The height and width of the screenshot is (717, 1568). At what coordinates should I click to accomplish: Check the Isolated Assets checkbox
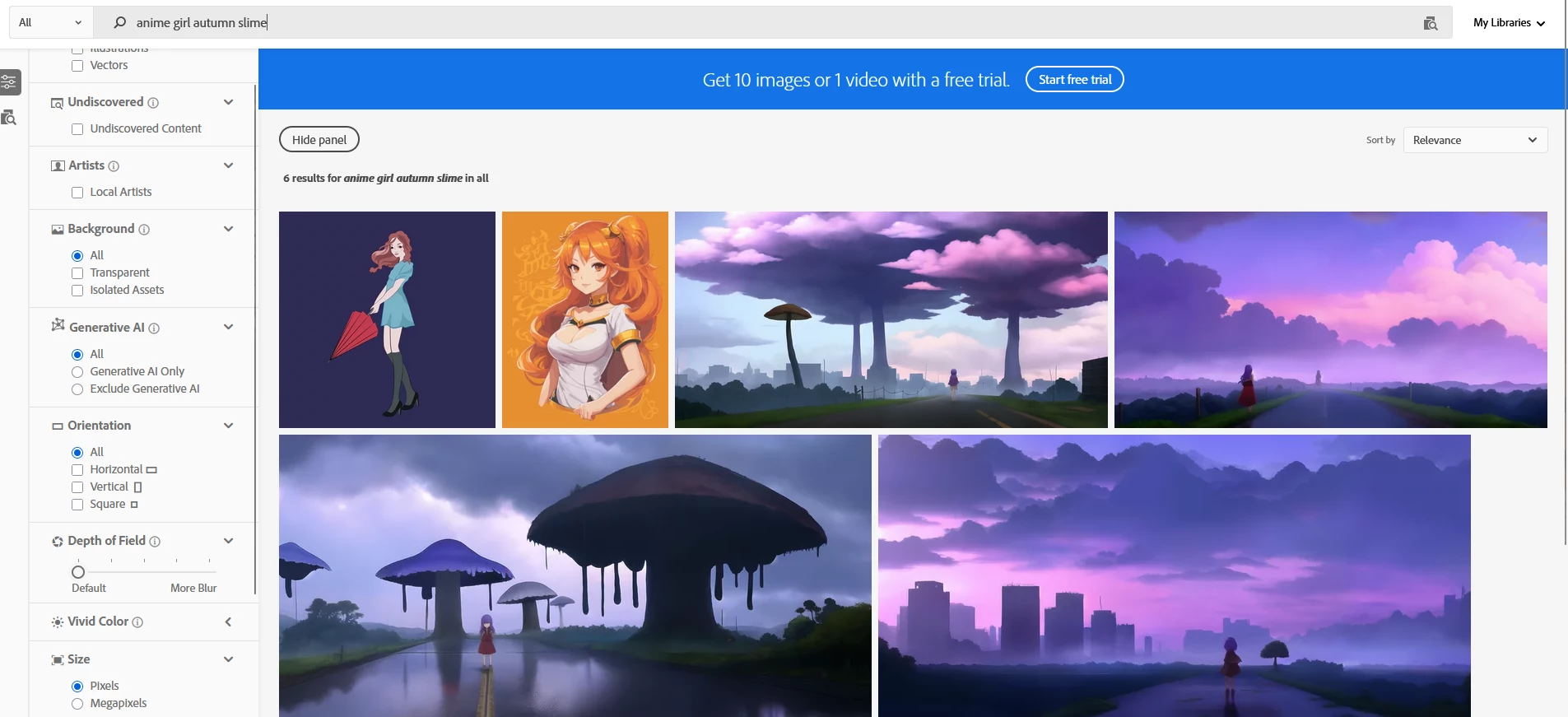click(77, 291)
